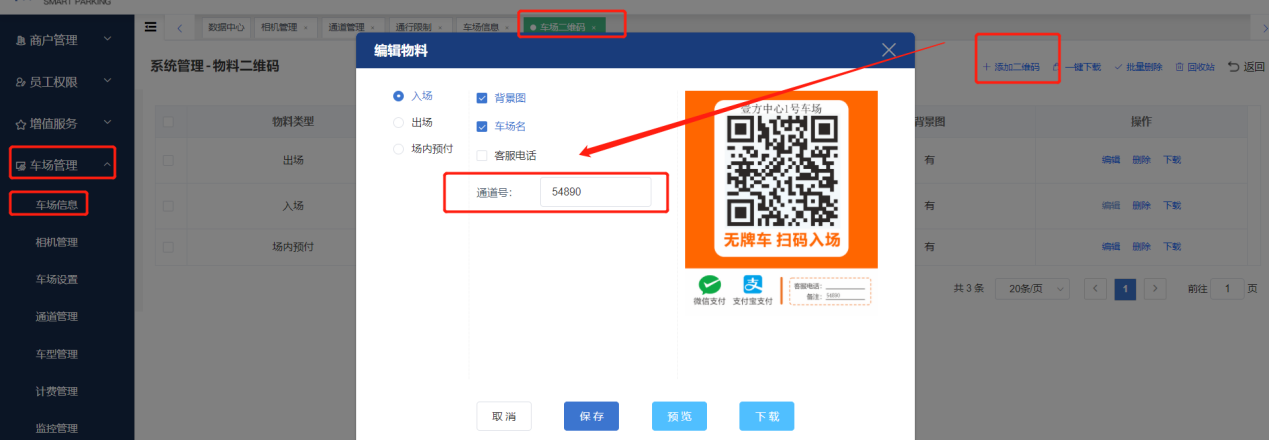Collapse the sidebar with the hamburger icon

(151, 27)
